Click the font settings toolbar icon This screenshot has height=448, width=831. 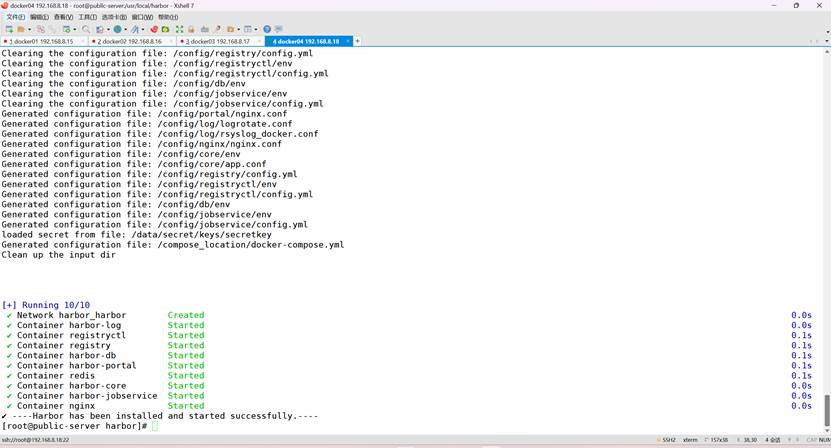click(135, 29)
